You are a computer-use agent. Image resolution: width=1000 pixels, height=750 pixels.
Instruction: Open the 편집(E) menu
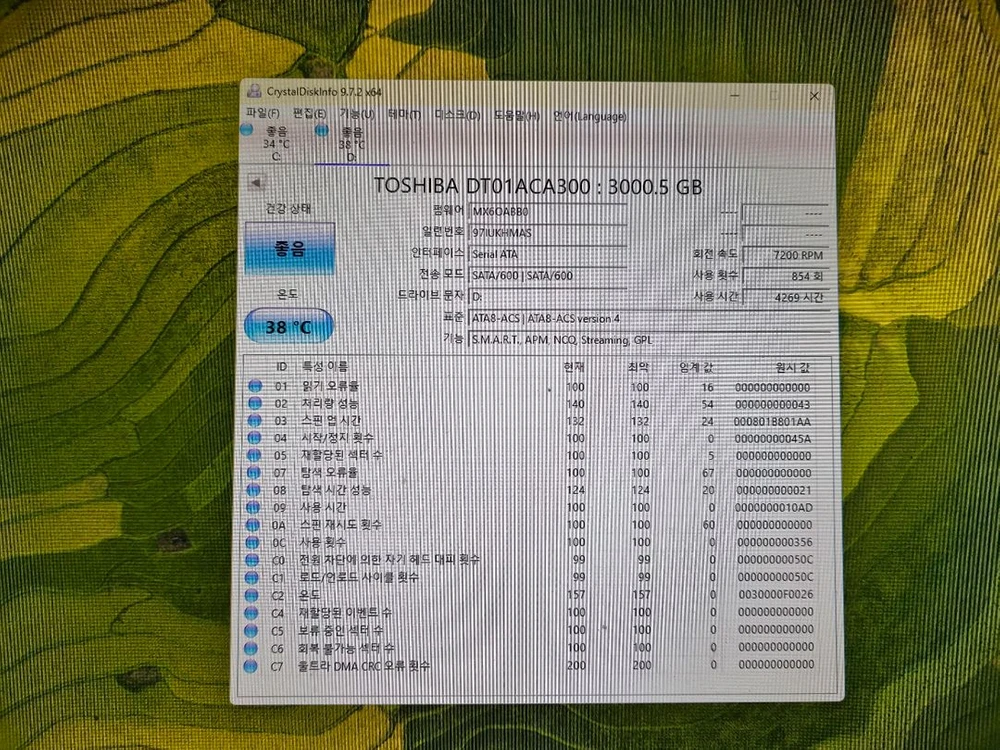[309, 114]
